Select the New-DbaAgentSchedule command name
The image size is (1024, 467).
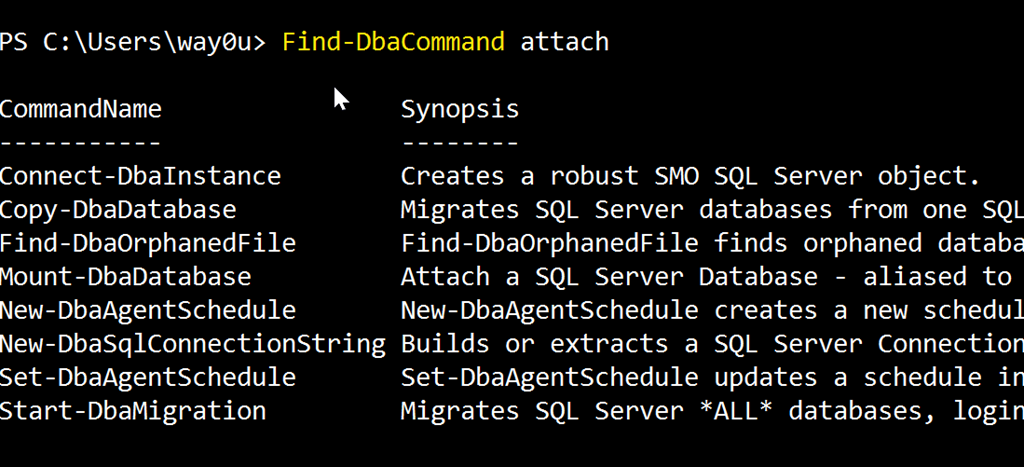point(148,311)
